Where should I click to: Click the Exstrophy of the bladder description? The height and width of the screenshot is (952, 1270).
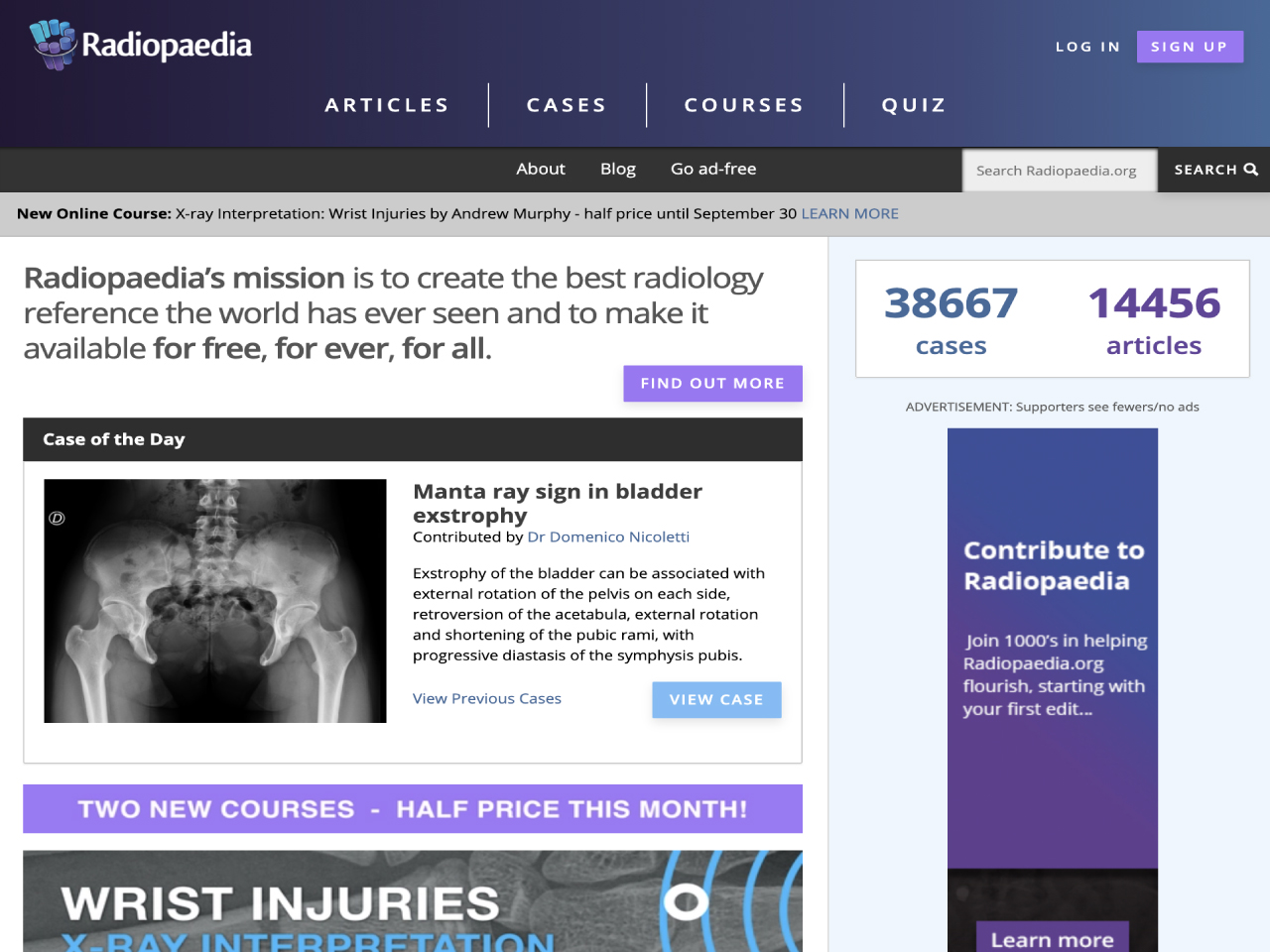point(589,614)
